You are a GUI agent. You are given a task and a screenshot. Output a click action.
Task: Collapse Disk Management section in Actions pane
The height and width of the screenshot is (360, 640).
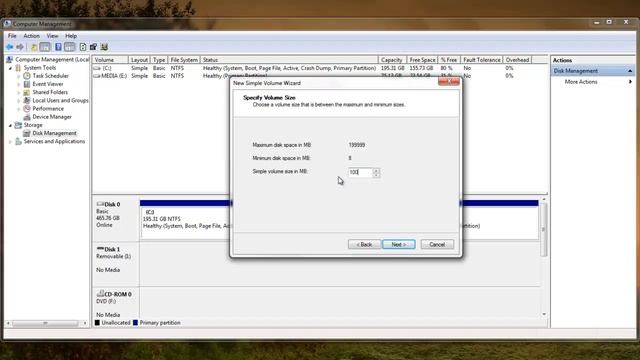click(630, 71)
